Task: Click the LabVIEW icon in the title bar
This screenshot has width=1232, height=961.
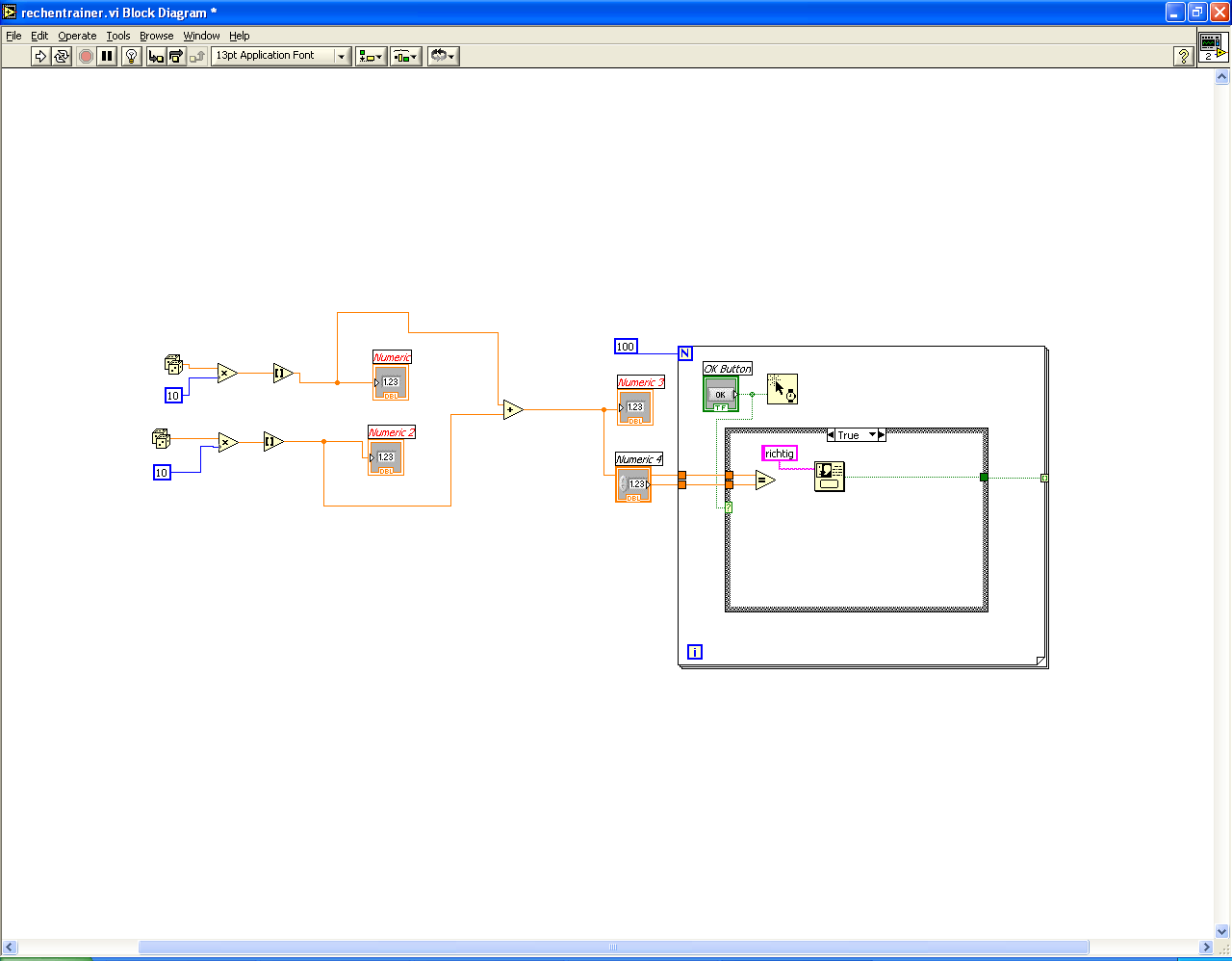Action: 11,13
